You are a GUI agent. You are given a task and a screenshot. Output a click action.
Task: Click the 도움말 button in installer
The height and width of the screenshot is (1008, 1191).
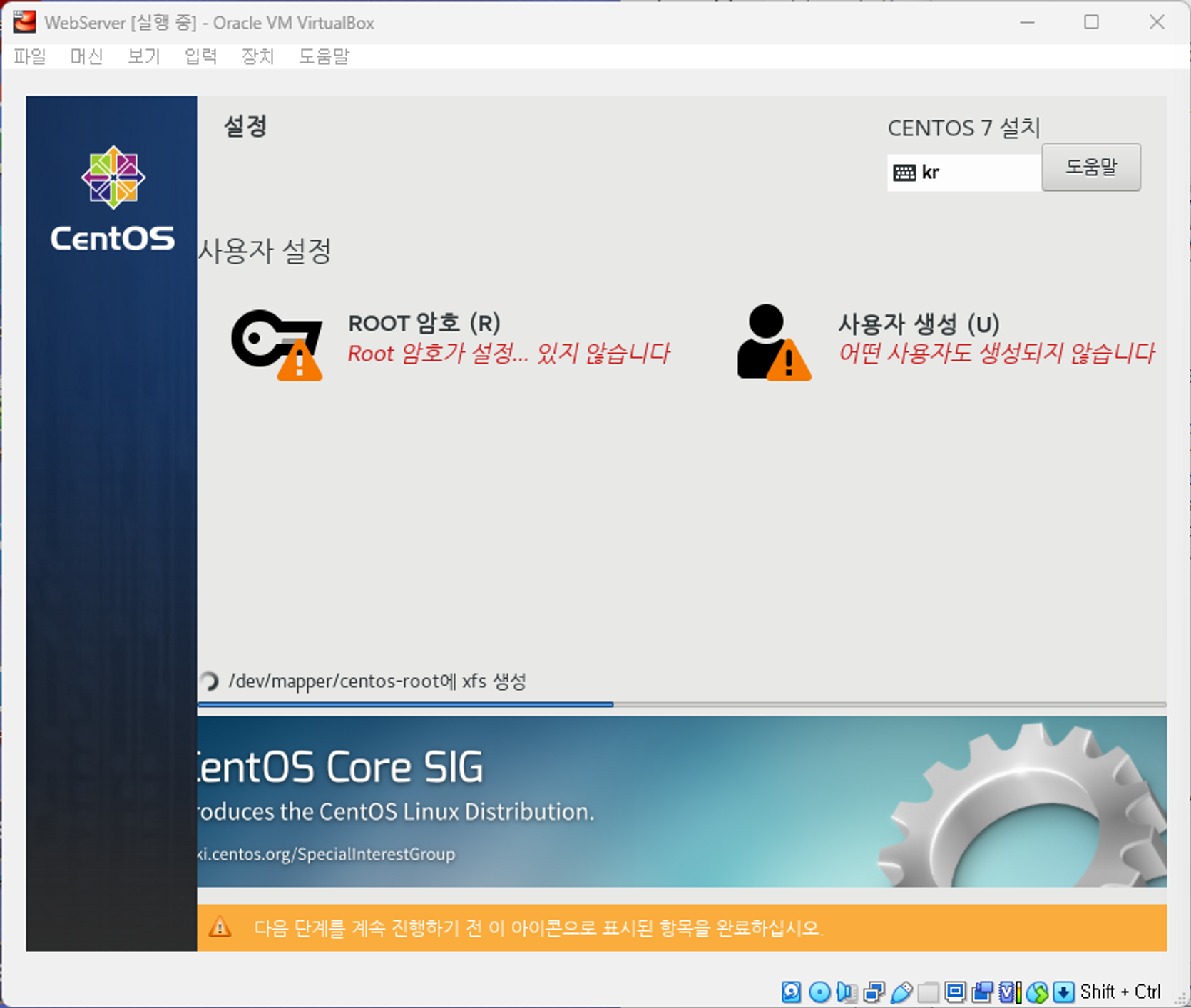coord(1091,168)
